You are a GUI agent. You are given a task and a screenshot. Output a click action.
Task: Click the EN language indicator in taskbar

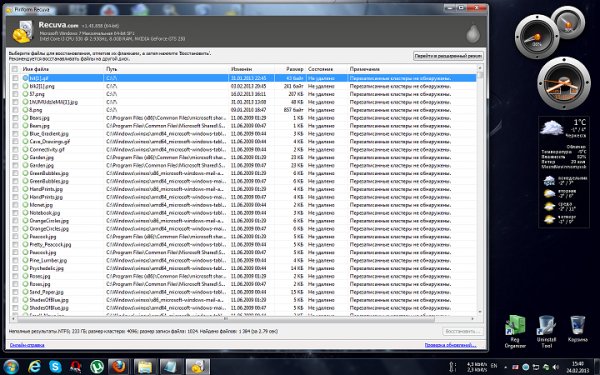(x=494, y=365)
